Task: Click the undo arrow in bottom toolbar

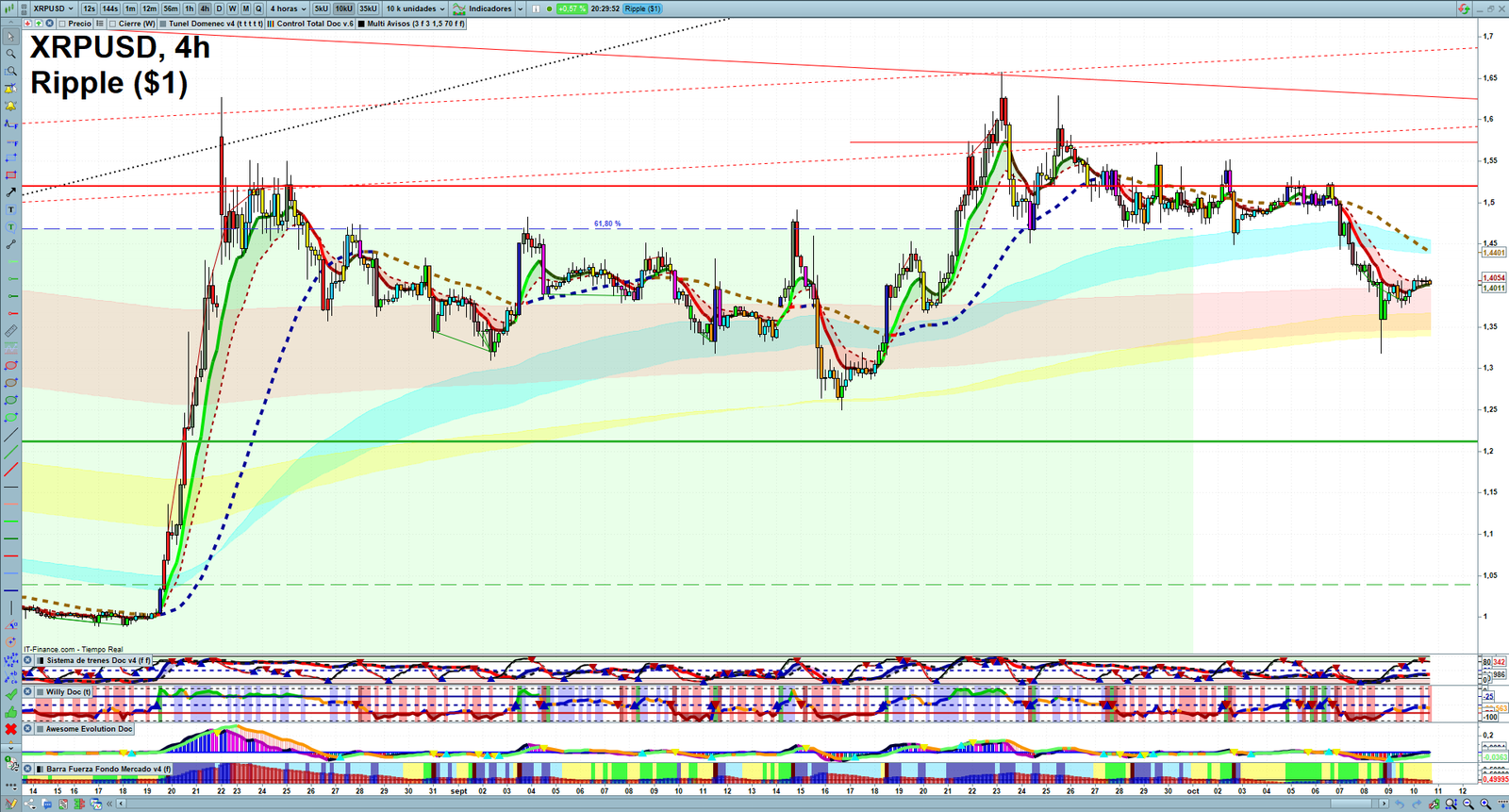Action: tap(1400, 804)
